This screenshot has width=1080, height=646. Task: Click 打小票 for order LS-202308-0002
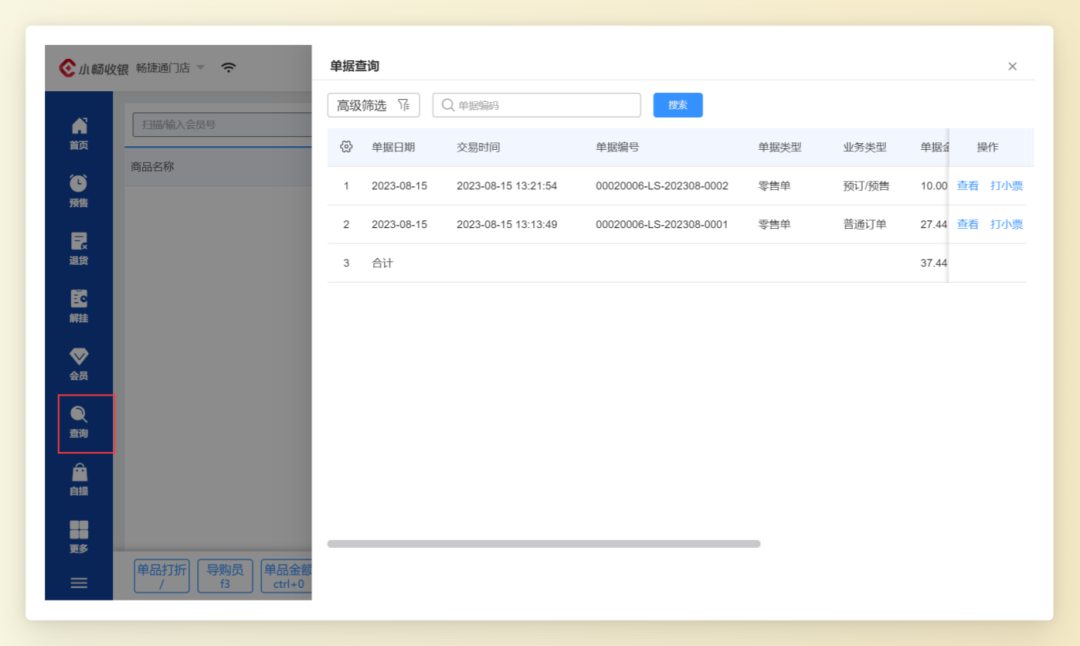click(x=1006, y=186)
